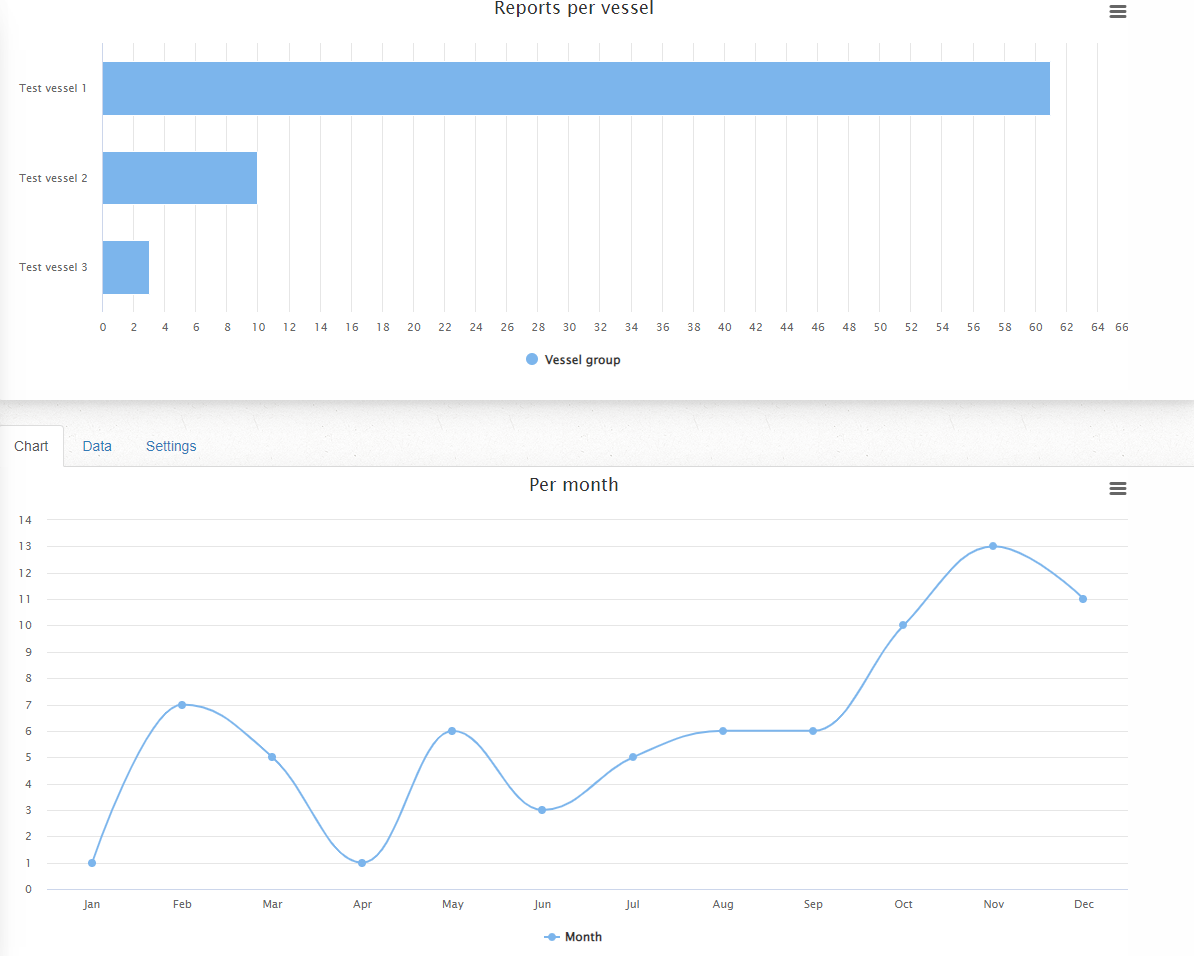Screen dimensions: 1194x956
Task: Click the May data point
Action: [x=452, y=731]
